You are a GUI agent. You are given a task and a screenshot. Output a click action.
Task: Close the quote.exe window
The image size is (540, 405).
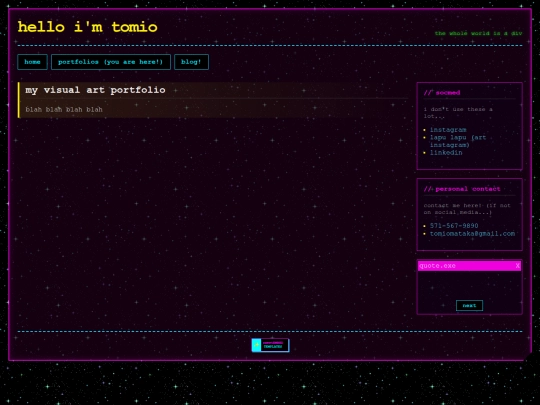pyautogui.click(x=517, y=266)
